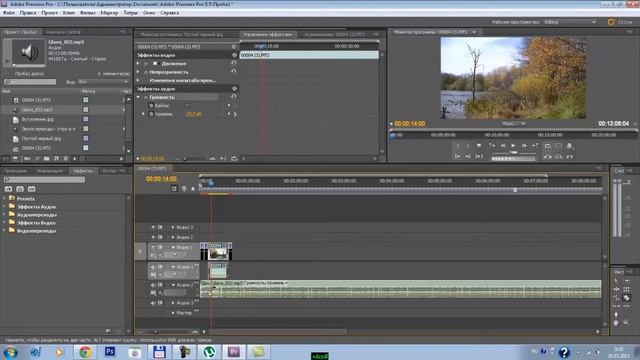Image resolution: width=640 pixels, height=360 pixels.
Task: Toggle Видео 2 track output eye
Action: pos(153,237)
